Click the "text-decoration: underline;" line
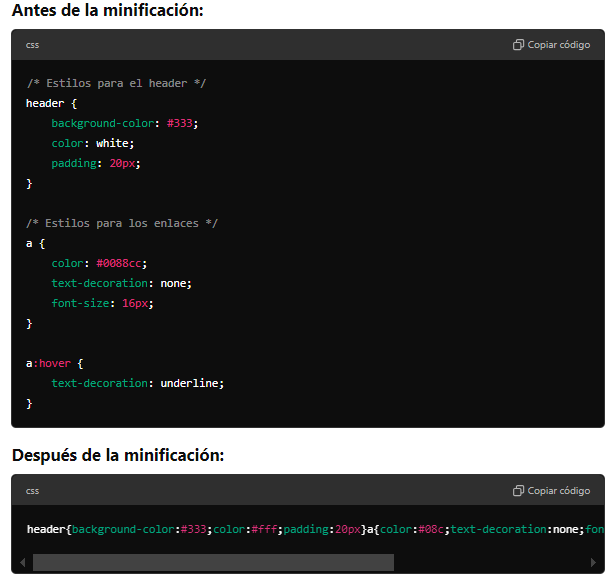 [138, 383]
